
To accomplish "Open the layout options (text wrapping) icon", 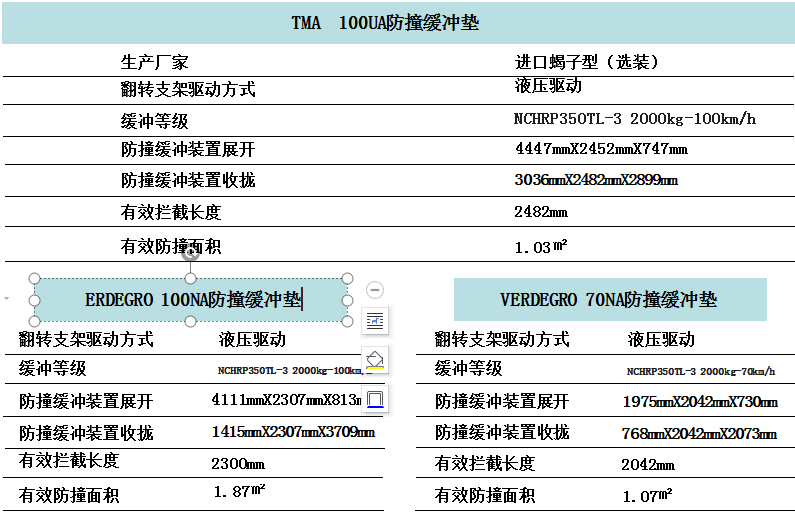I will click(375, 321).
